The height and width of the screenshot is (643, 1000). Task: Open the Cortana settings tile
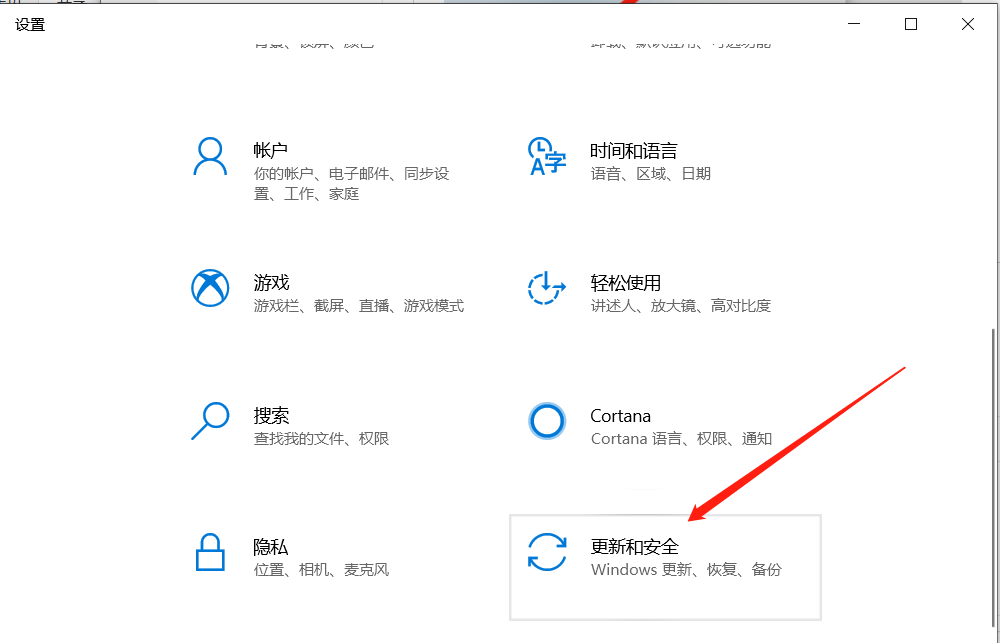pyautogui.click(x=660, y=425)
